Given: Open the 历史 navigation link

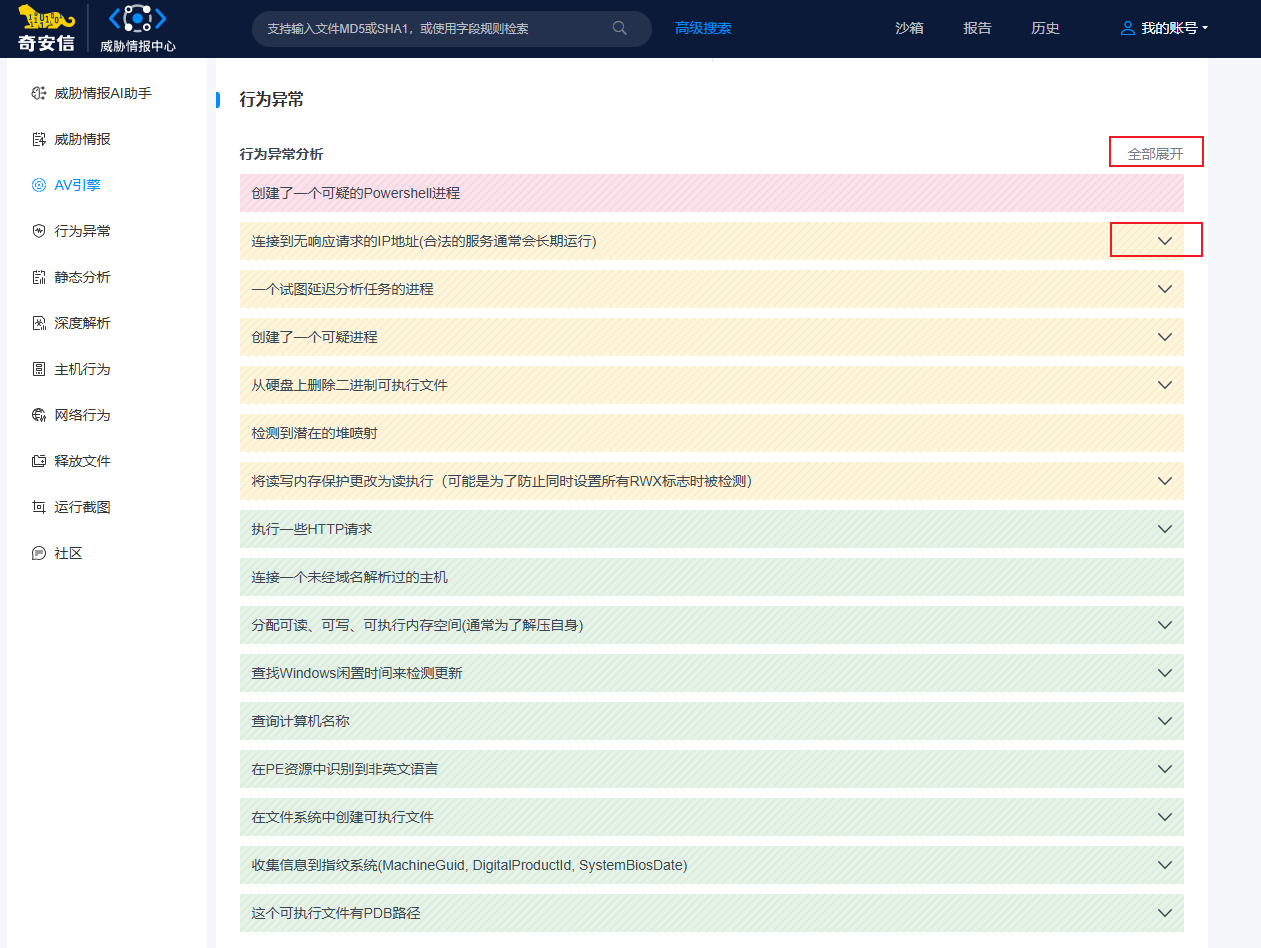Looking at the screenshot, I should (1045, 28).
